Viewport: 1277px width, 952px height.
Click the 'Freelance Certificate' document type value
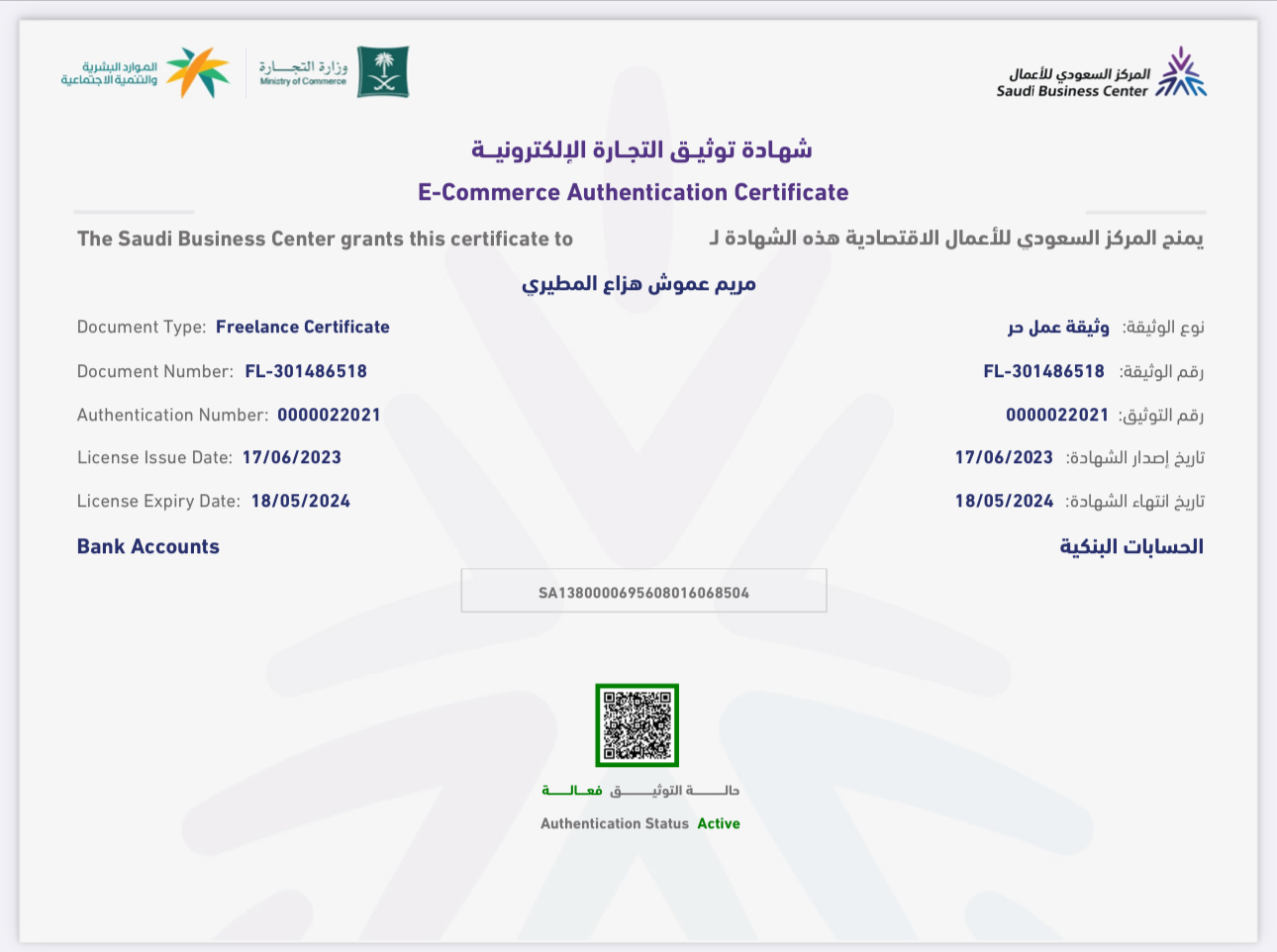coord(303,327)
